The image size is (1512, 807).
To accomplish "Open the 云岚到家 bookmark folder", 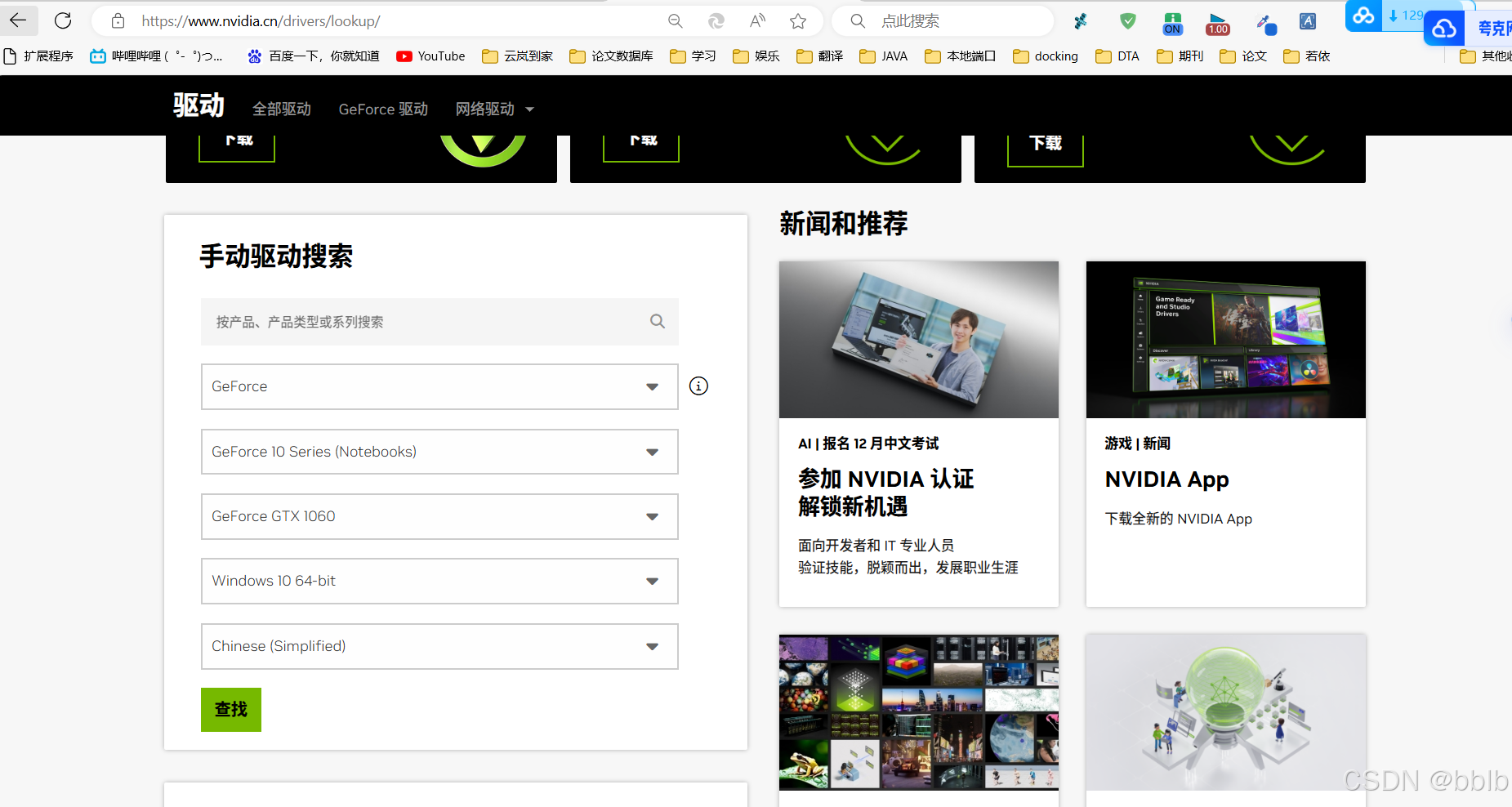I will tap(518, 56).
